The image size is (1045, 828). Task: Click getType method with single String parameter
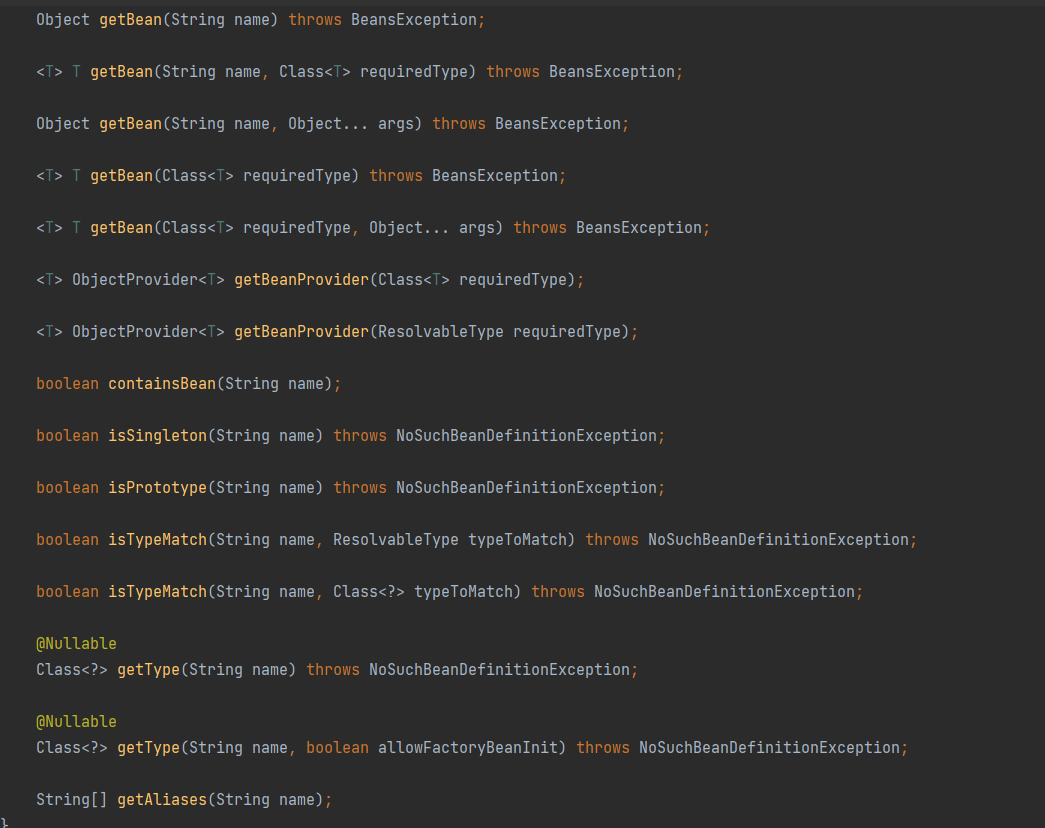pyautogui.click(x=148, y=670)
